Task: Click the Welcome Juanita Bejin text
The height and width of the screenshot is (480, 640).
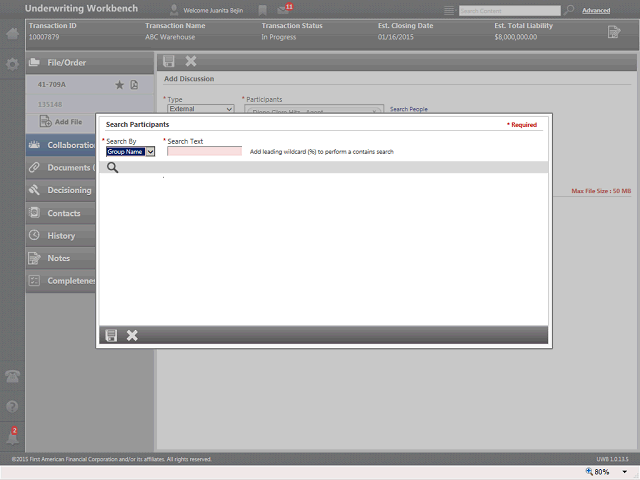Action: [x=213, y=11]
